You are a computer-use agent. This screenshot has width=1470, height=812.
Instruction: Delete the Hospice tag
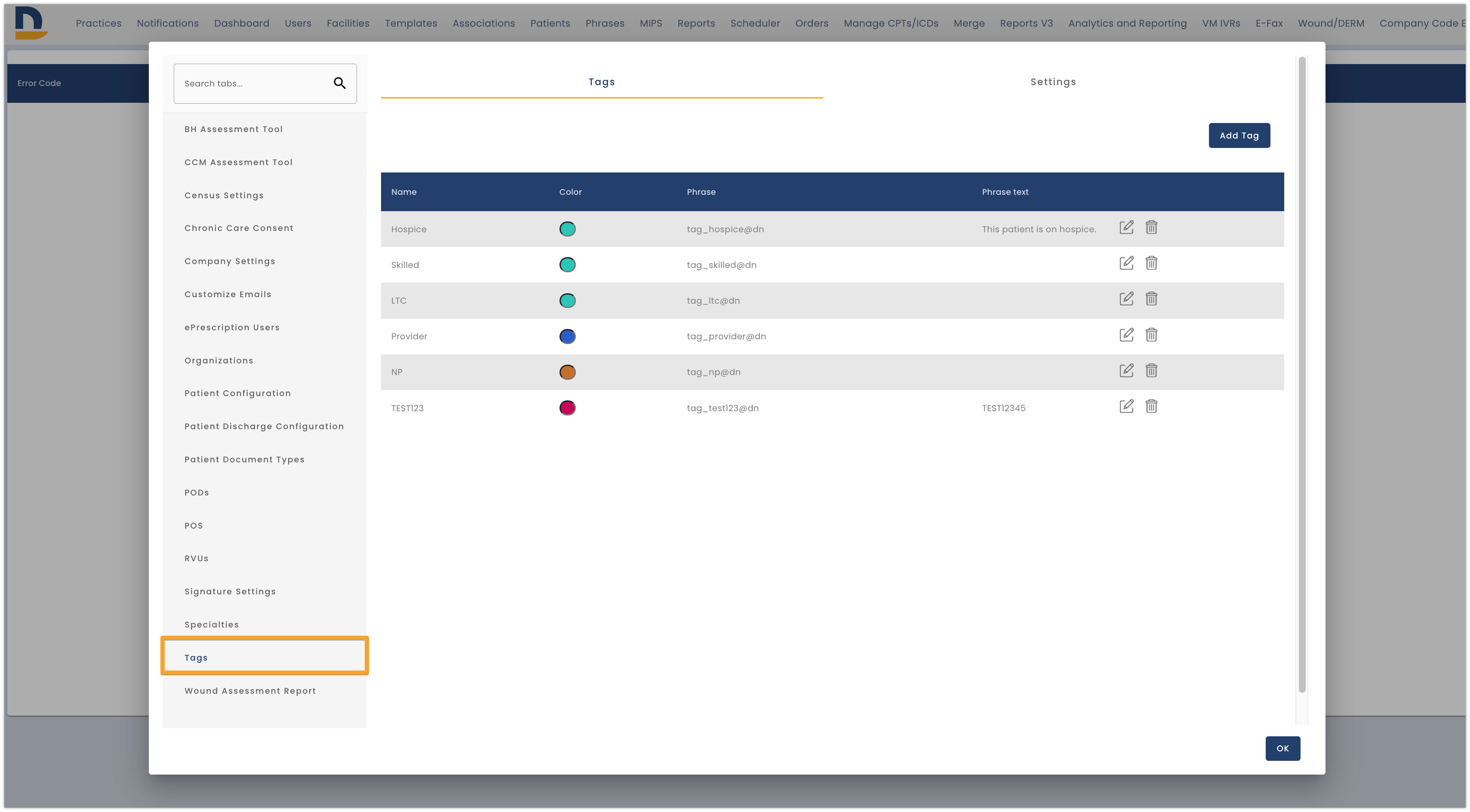click(1151, 227)
